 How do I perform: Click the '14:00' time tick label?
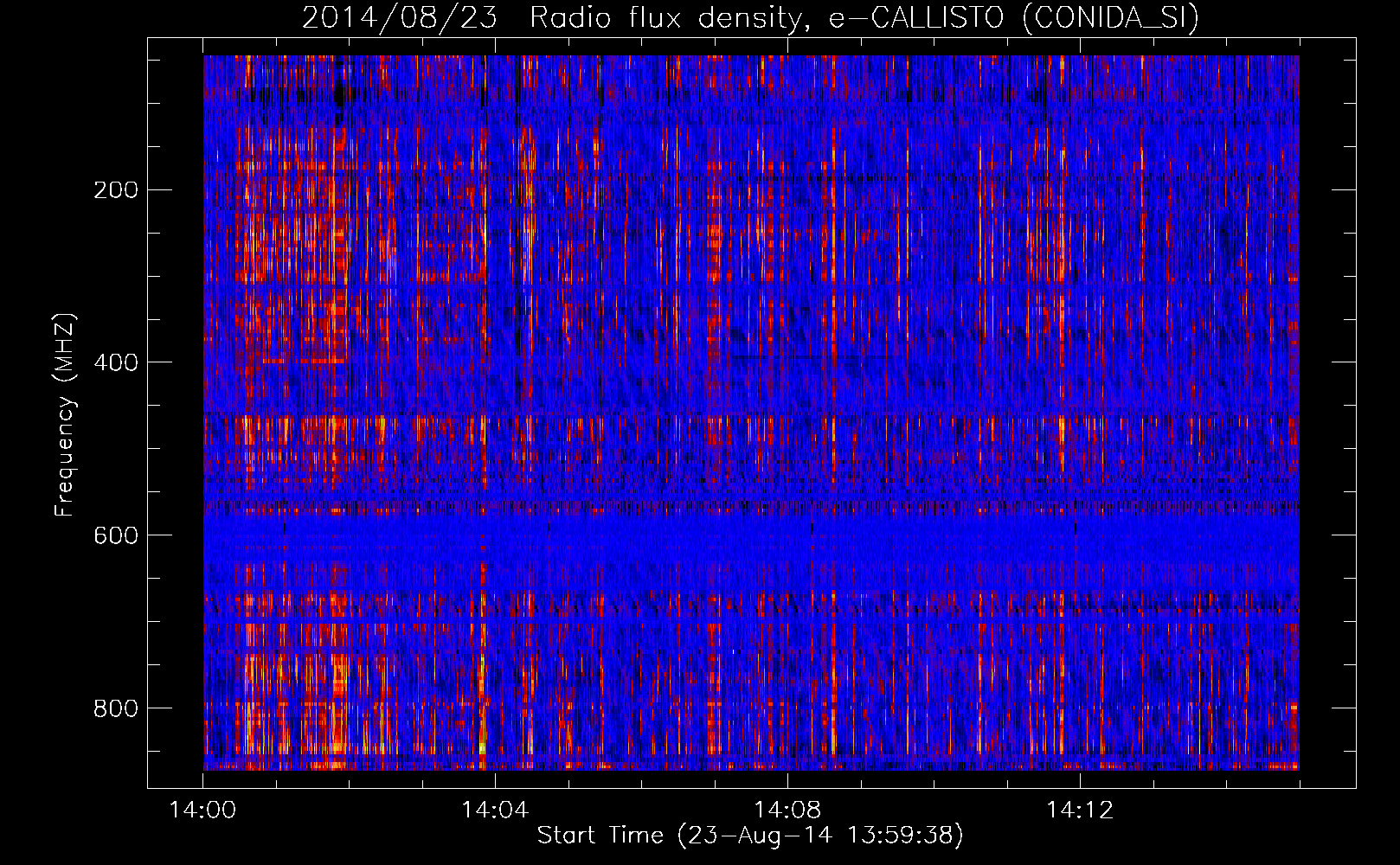click(x=202, y=811)
